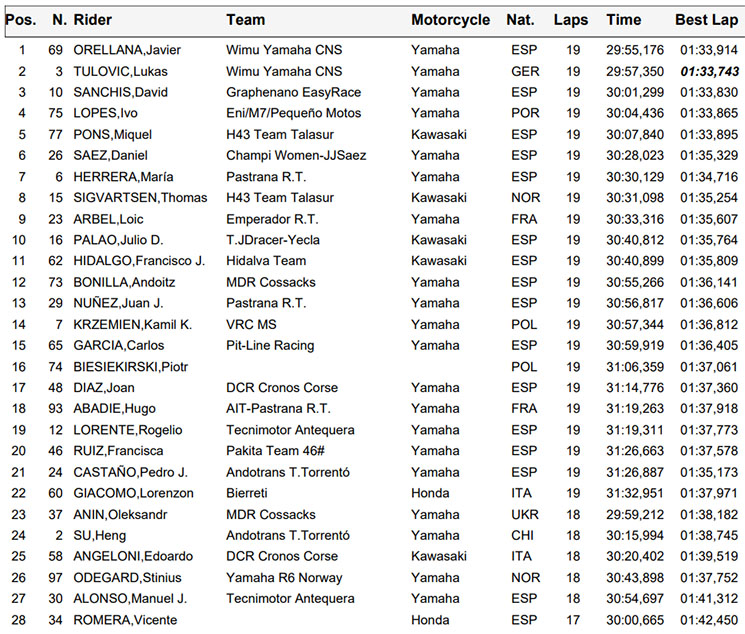Image resolution: width=745 pixels, height=634 pixels.
Task: Click time '30:20,402'
Action: click(635, 557)
